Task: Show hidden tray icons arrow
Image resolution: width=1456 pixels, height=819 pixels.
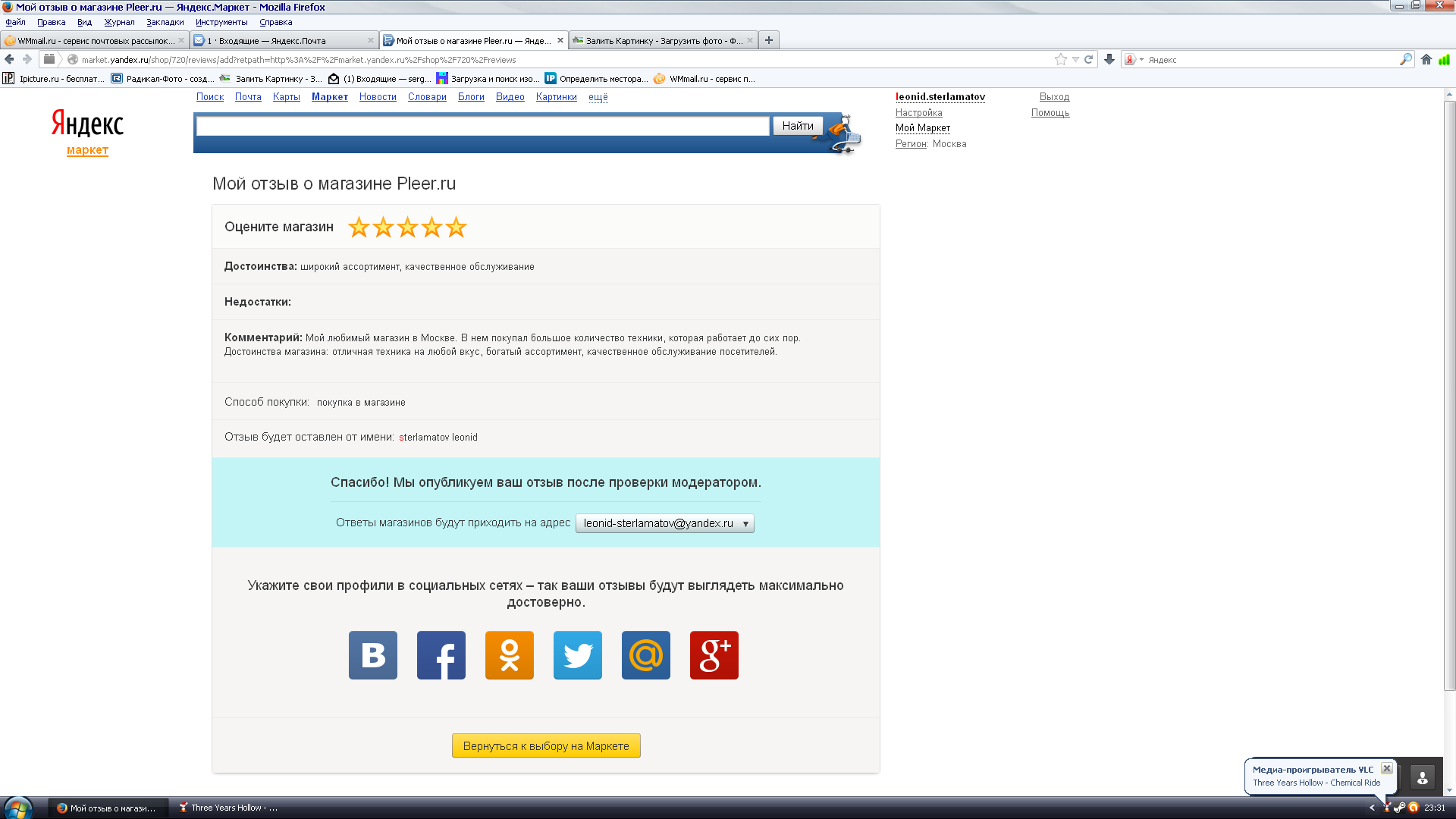Action: 1372,808
